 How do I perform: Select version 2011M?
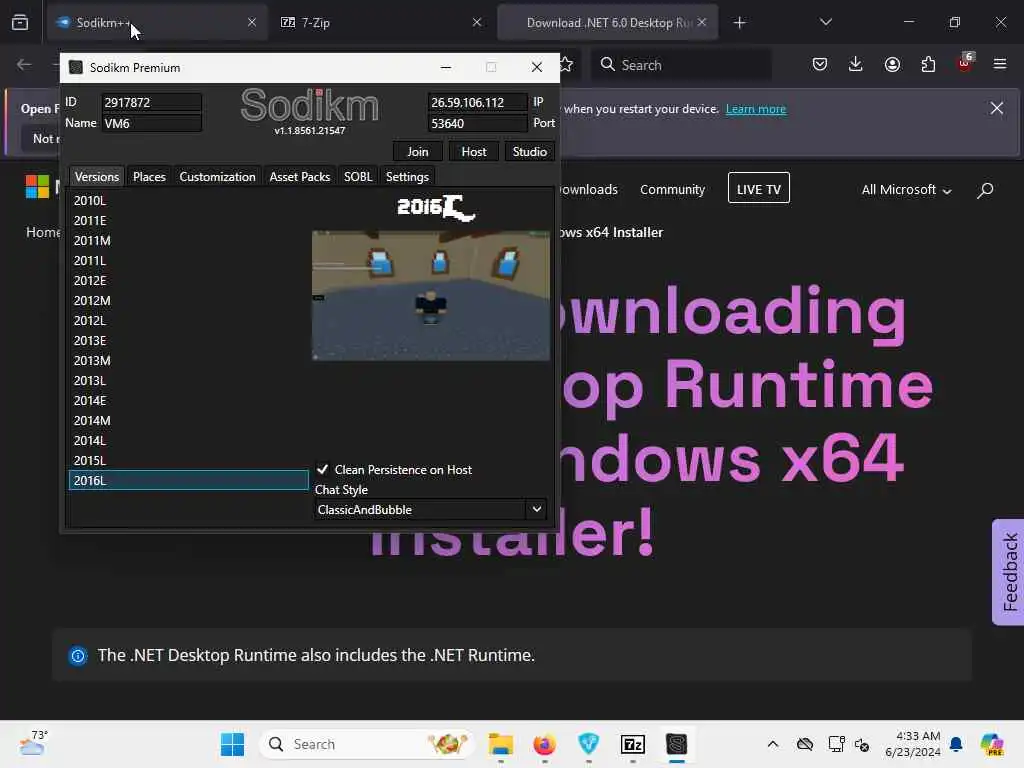click(189, 240)
